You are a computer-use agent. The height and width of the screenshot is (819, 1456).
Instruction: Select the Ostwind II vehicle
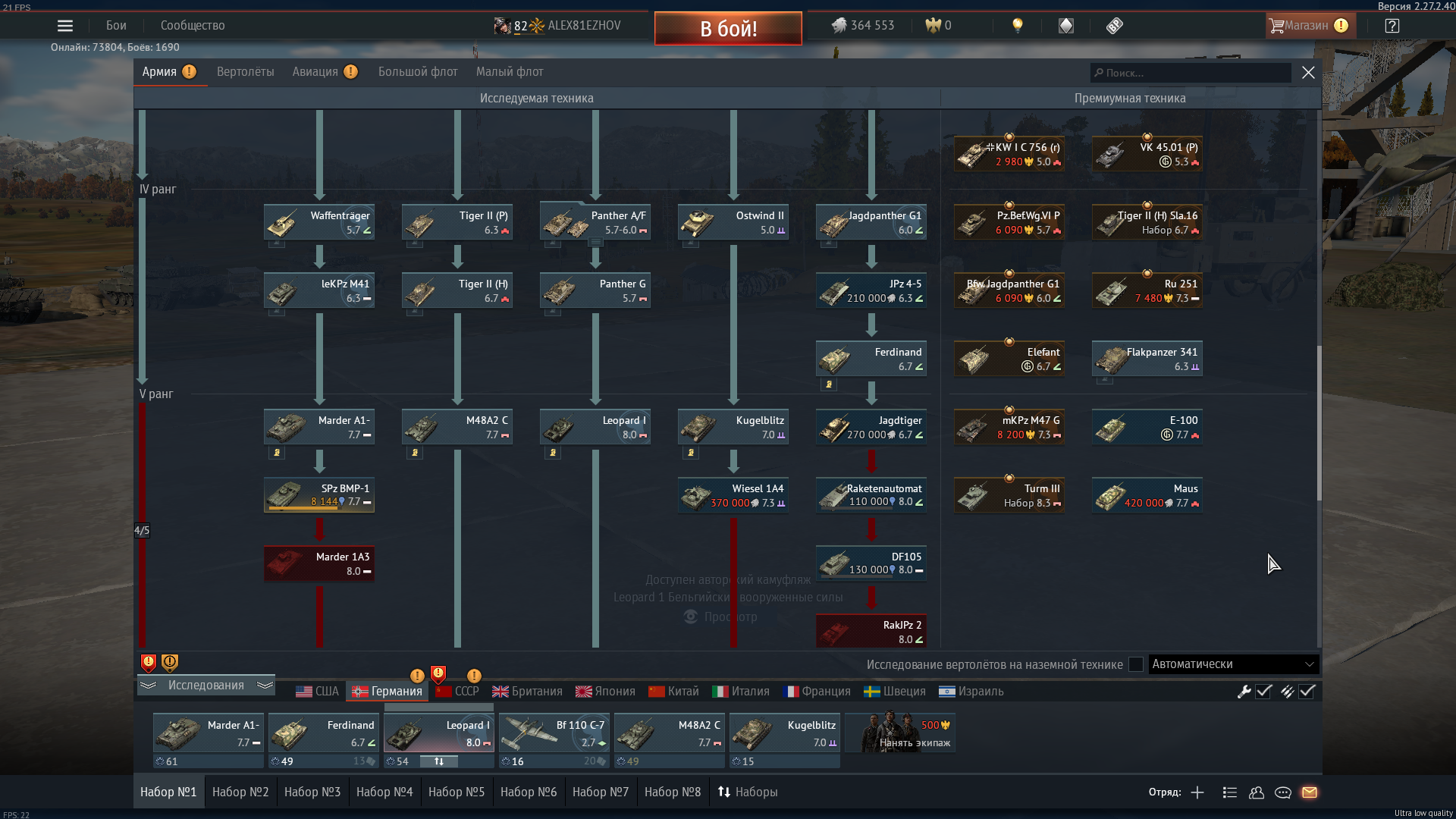coord(733,222)
